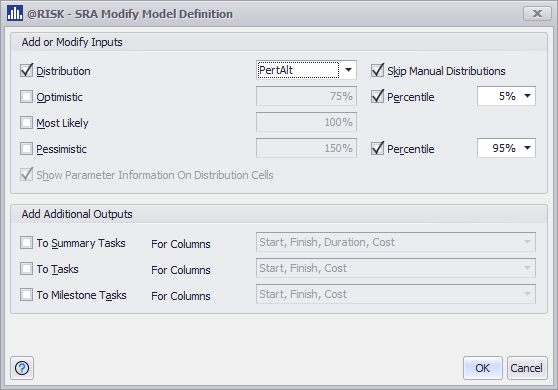Check the To Tasks output option
This screenshot has width=558, height=390.
pos(26,269)
